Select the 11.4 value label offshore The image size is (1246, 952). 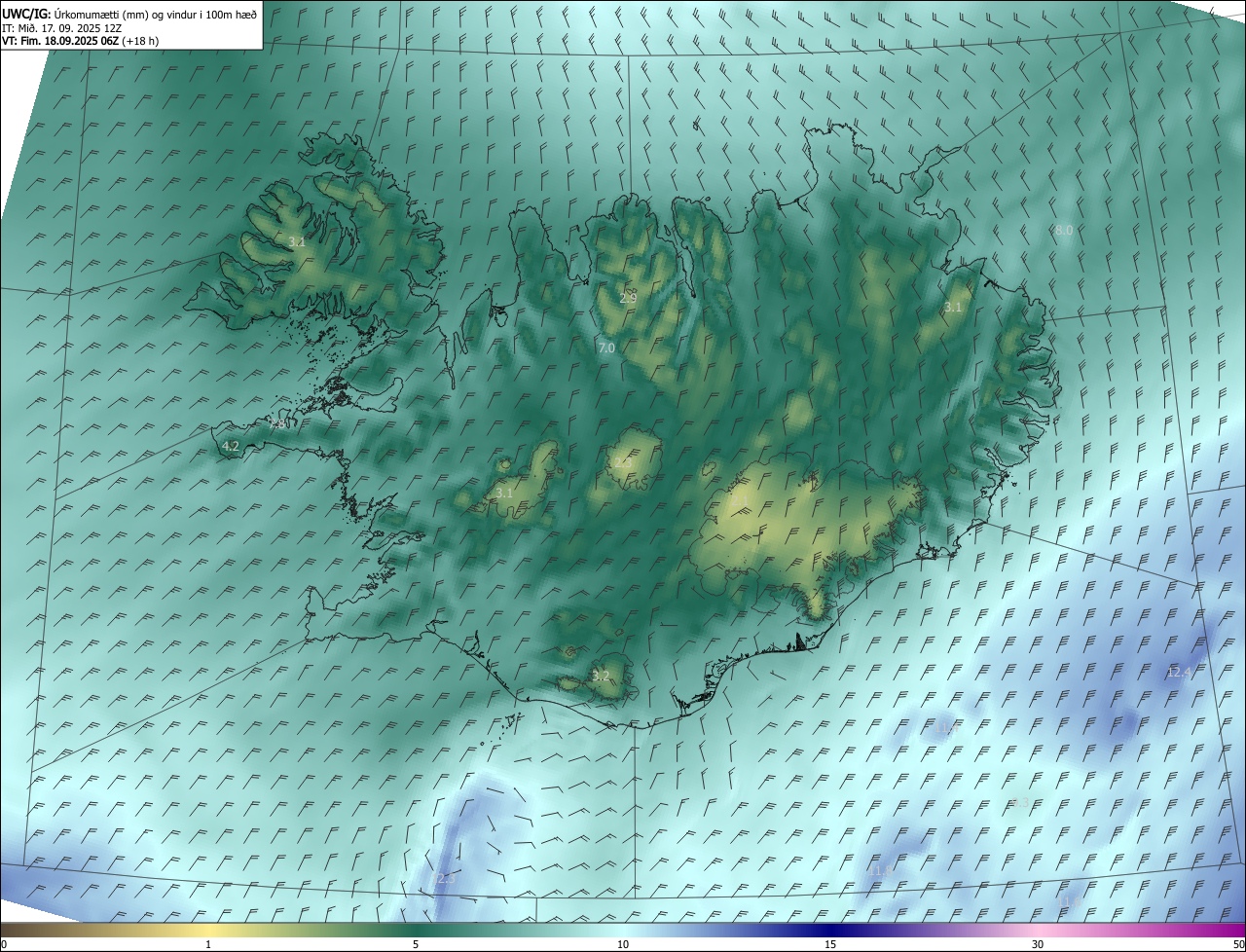click(x=946, y=727)
